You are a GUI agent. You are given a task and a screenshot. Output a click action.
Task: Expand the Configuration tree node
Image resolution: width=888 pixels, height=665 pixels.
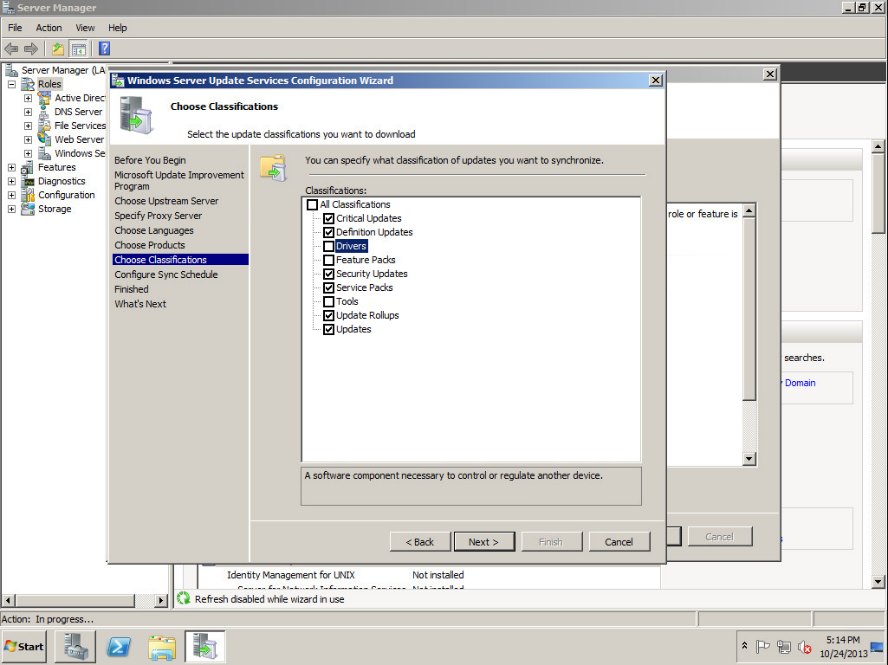[x=12, y=195]
